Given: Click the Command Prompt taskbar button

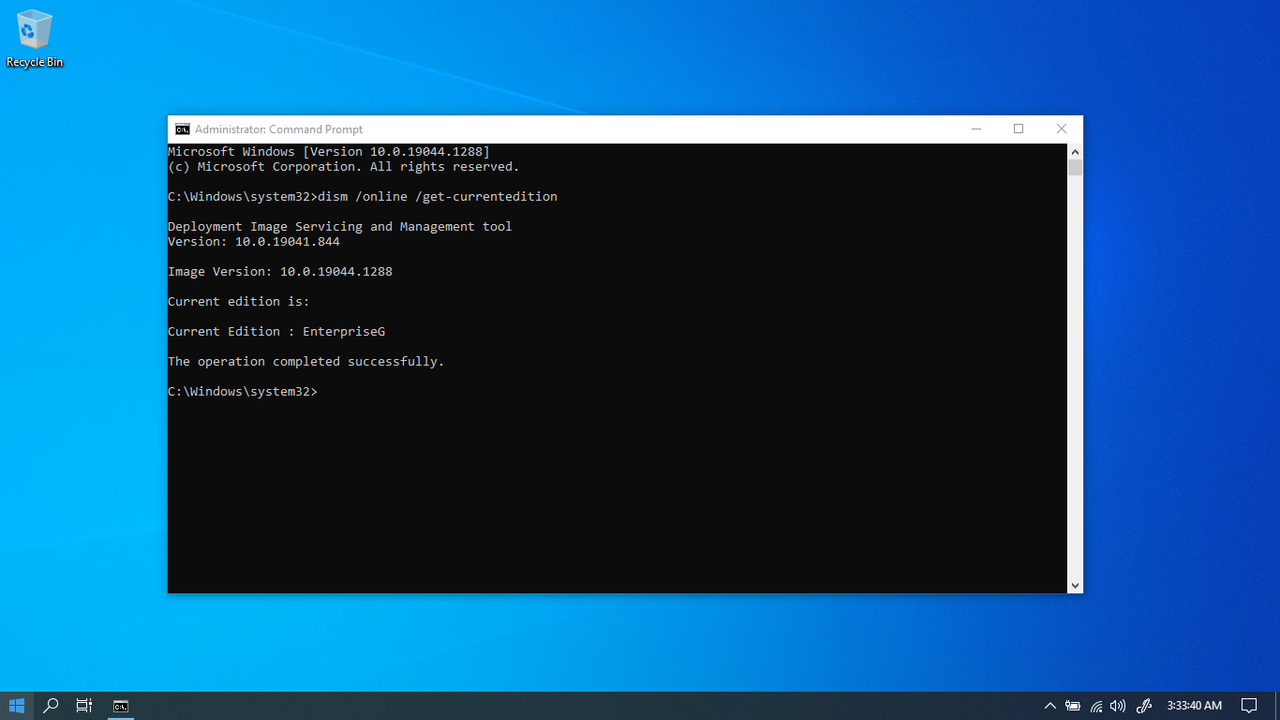Looking at the screenshot, I should (x=120, y=706).
